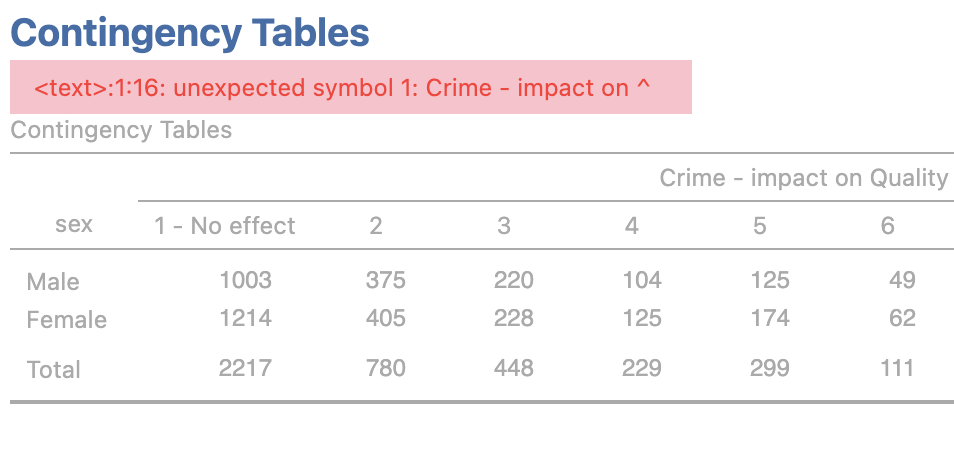The image size is (954, 458).
Task: Click the Female count 174 cell
Action: click(x=769, y=319)
